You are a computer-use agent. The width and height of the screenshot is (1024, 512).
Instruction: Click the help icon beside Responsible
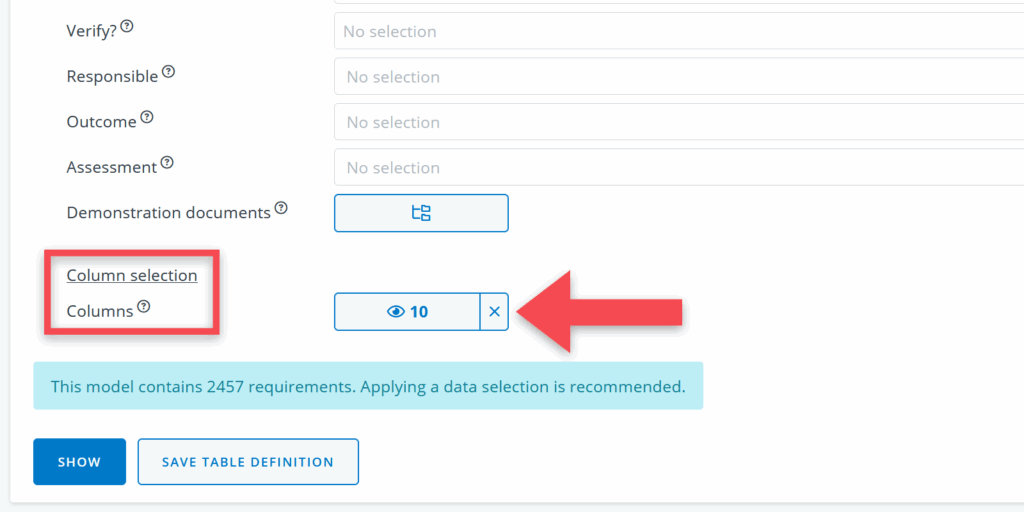coord(168,72)
